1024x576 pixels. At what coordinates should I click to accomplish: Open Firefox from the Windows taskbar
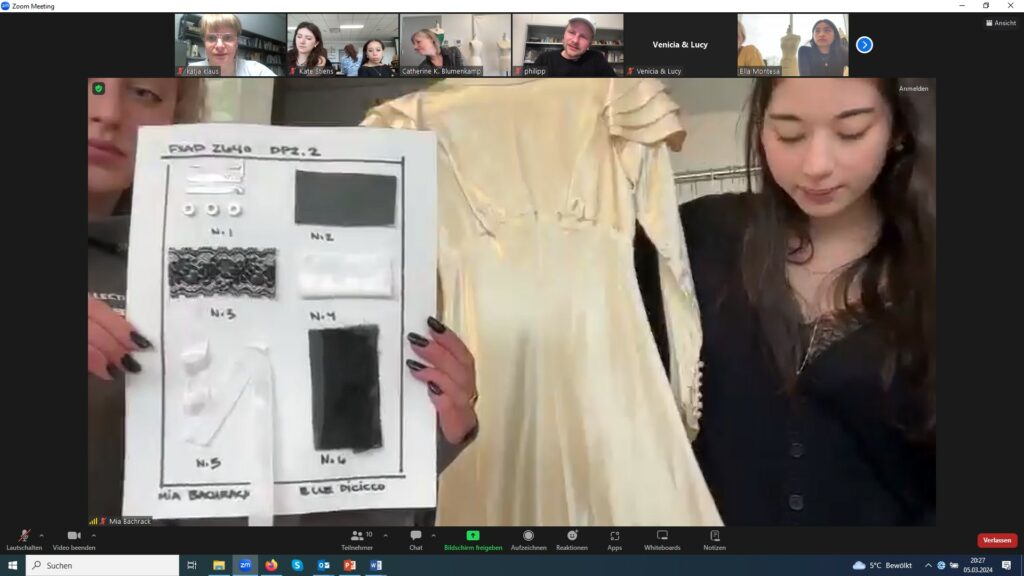[x=271, y=565]
